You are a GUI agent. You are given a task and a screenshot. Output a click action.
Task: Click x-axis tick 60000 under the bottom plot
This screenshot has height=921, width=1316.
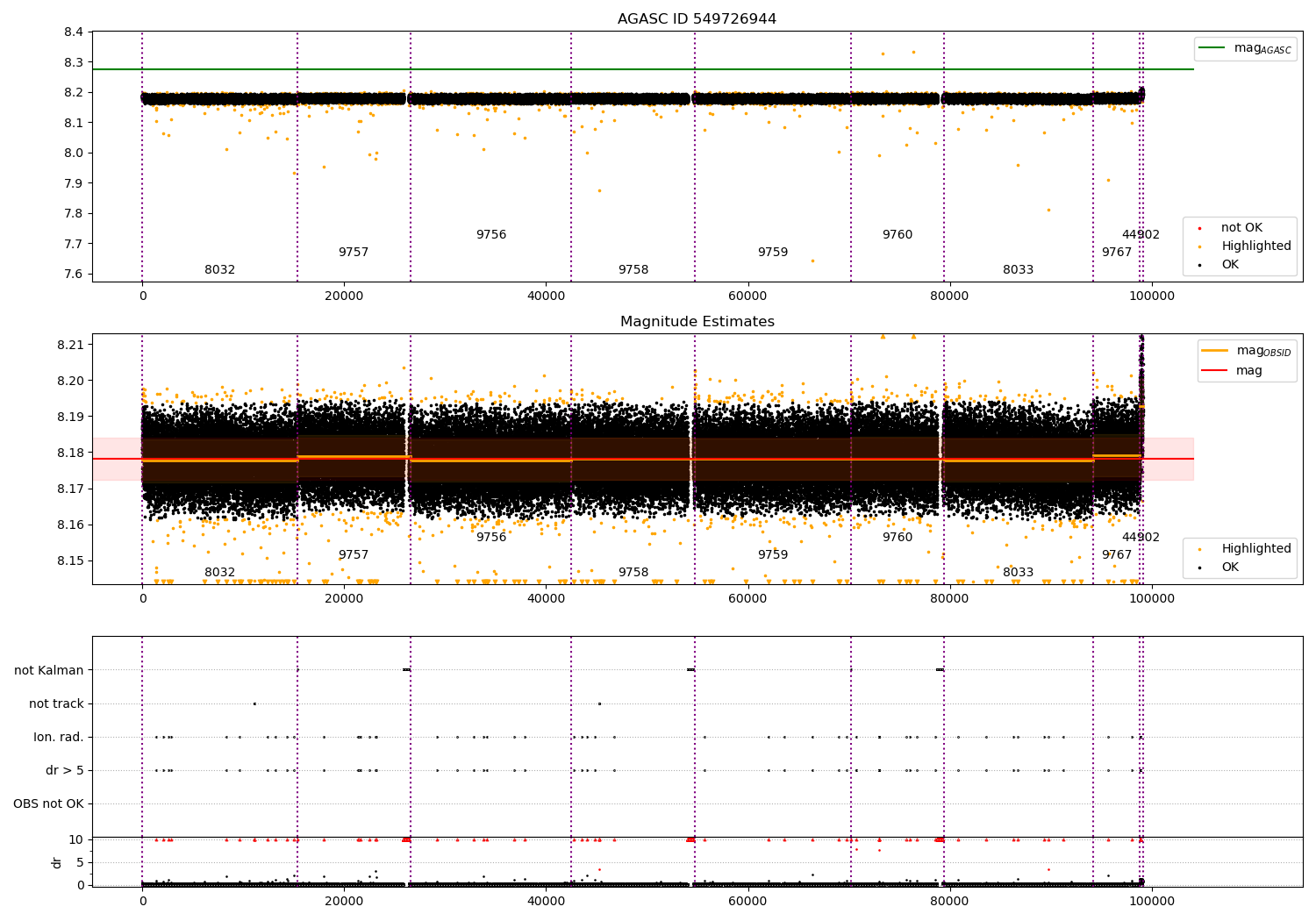pos(747,900)
